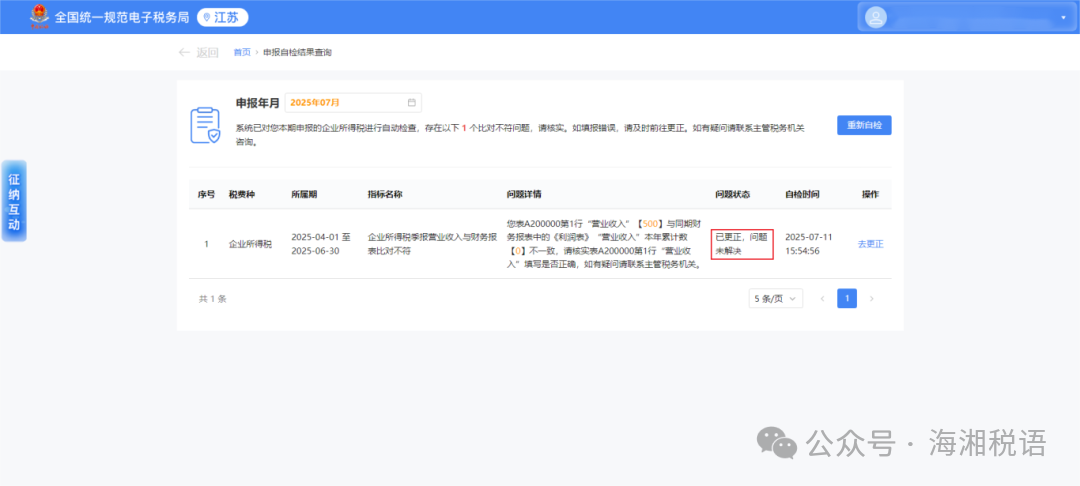This screenshot has height=486, width=1080.
Task: Click the user avatar icon
Action: [875, 17]
